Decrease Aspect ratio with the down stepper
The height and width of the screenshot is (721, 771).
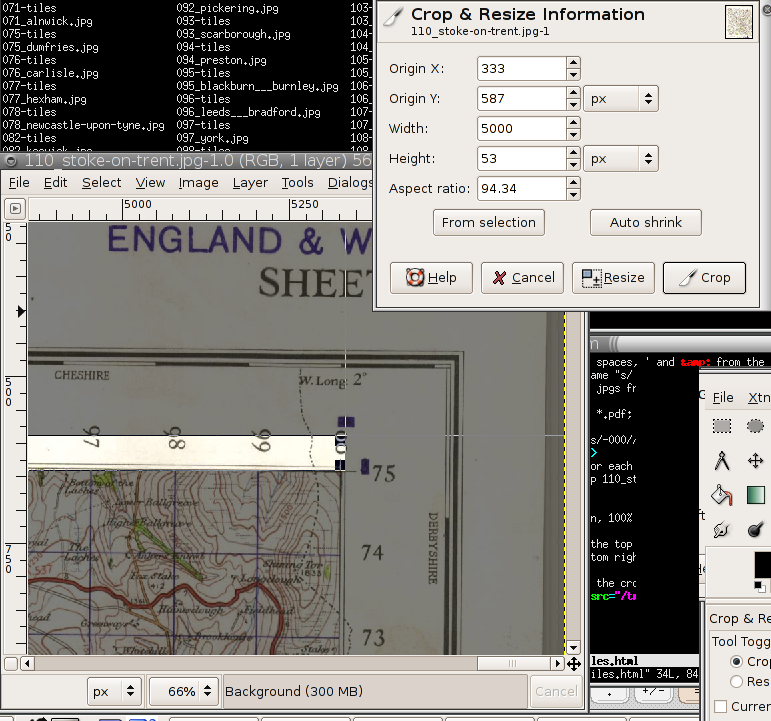[x=573, y=194]
